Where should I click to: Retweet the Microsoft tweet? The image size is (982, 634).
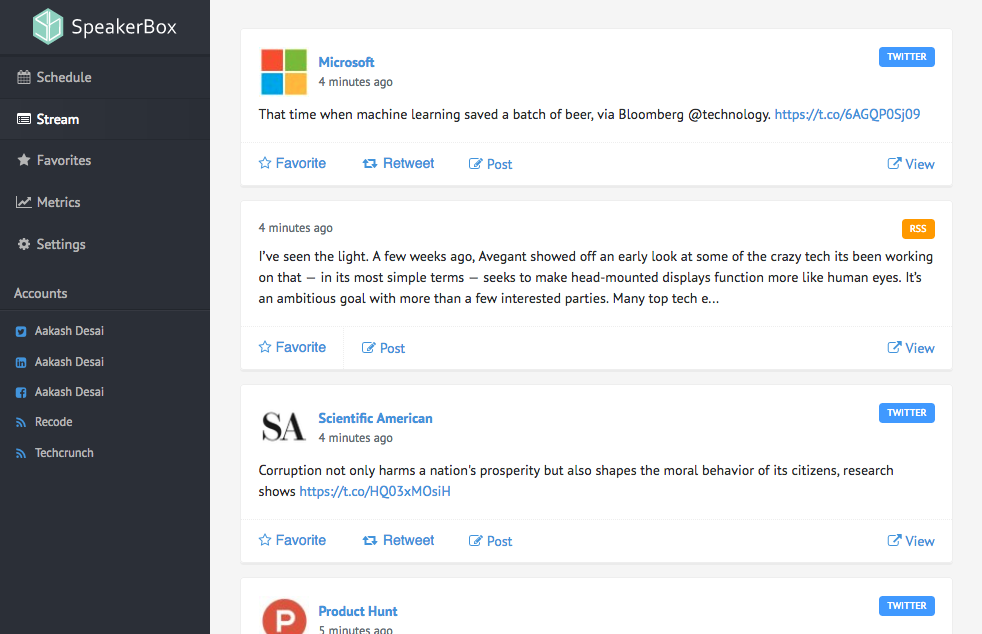pos(398,163)
